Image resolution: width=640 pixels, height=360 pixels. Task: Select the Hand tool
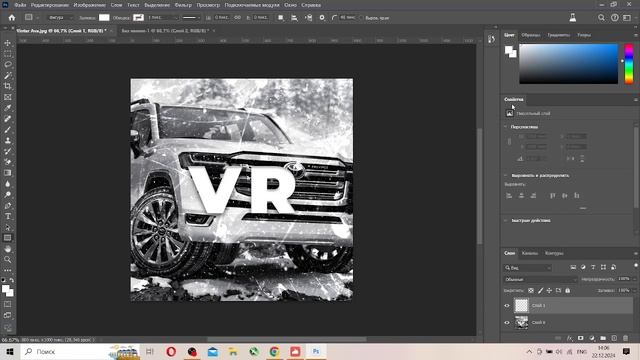pyautogui.click(x=7, y=249)
